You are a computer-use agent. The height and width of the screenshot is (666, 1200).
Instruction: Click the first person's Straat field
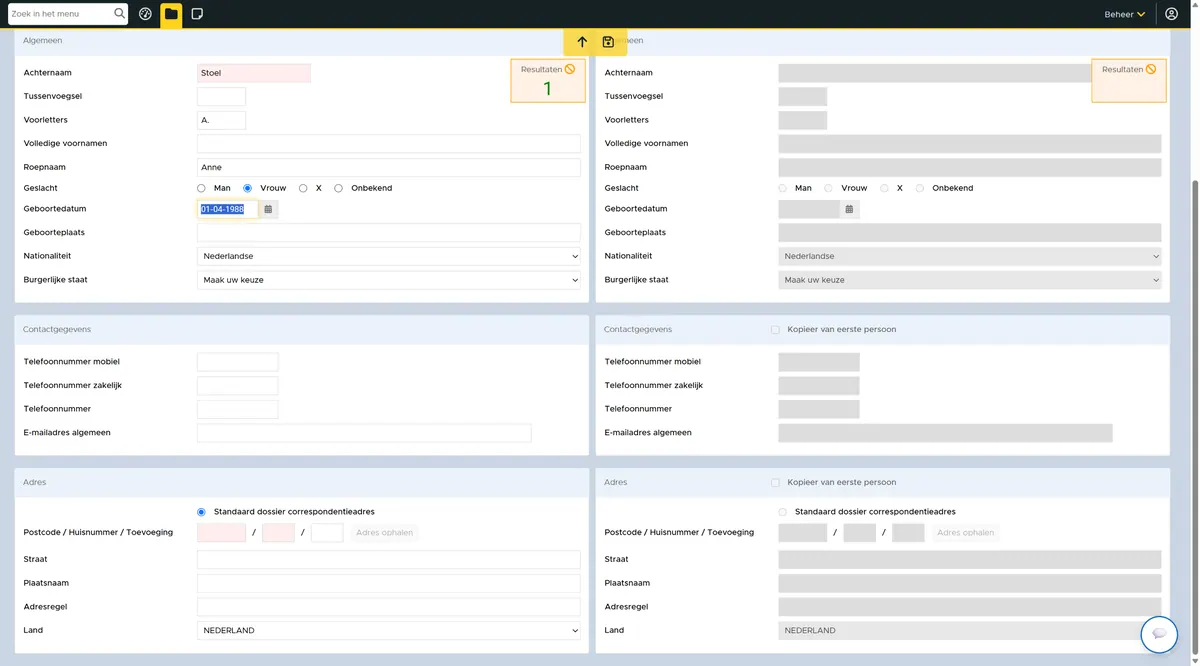click(x=389, y=560)
